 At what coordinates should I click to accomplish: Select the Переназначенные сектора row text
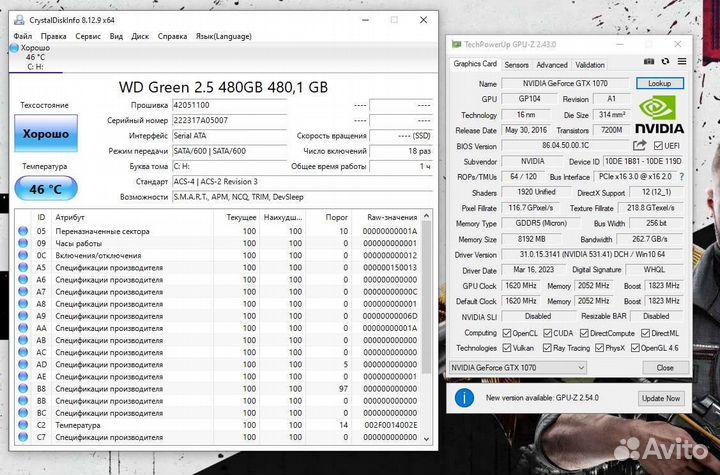point(102,231)
